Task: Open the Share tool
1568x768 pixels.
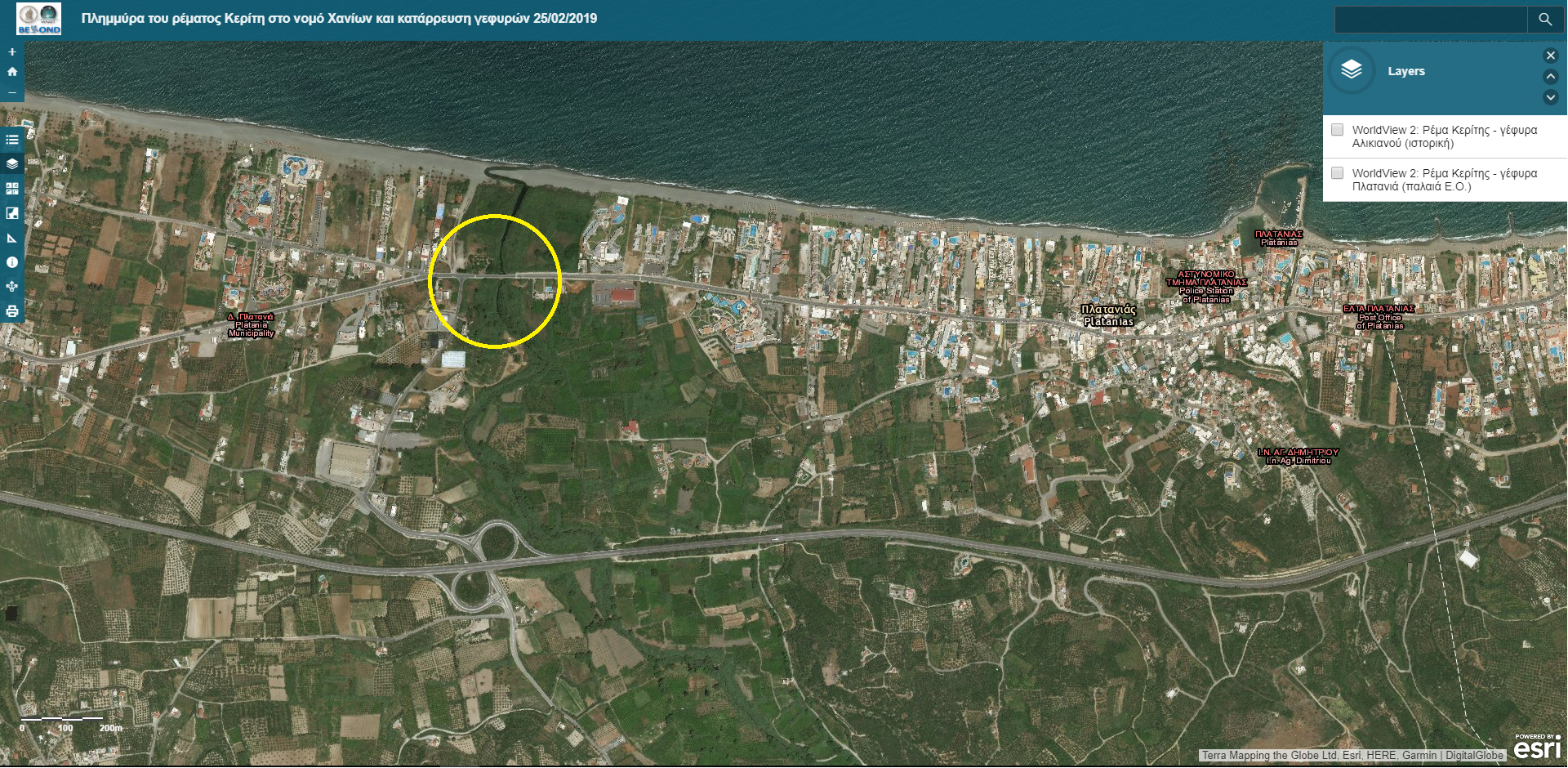Action: tap(12, 287)
